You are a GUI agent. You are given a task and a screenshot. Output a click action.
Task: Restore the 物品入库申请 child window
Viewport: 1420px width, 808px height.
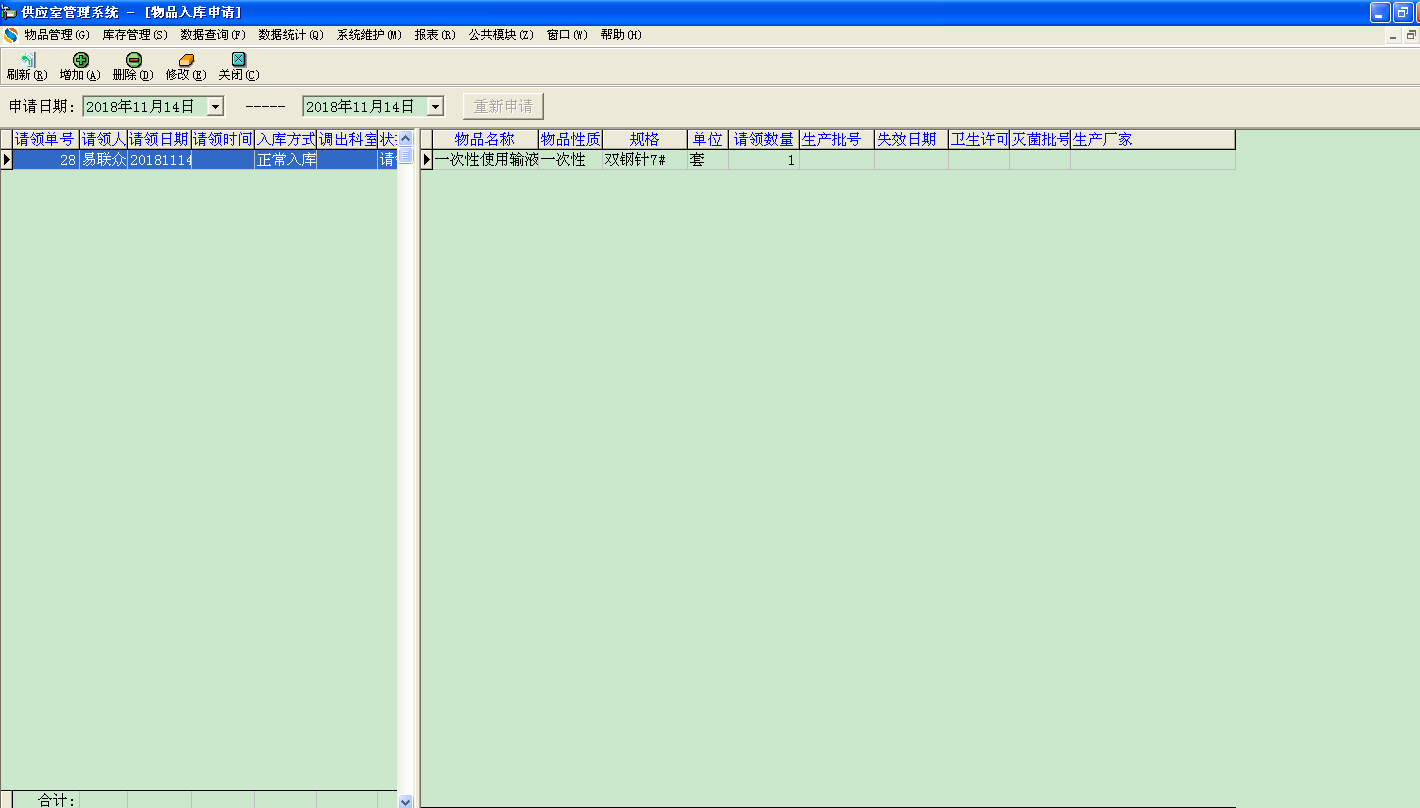click(x=1412, y=35)
